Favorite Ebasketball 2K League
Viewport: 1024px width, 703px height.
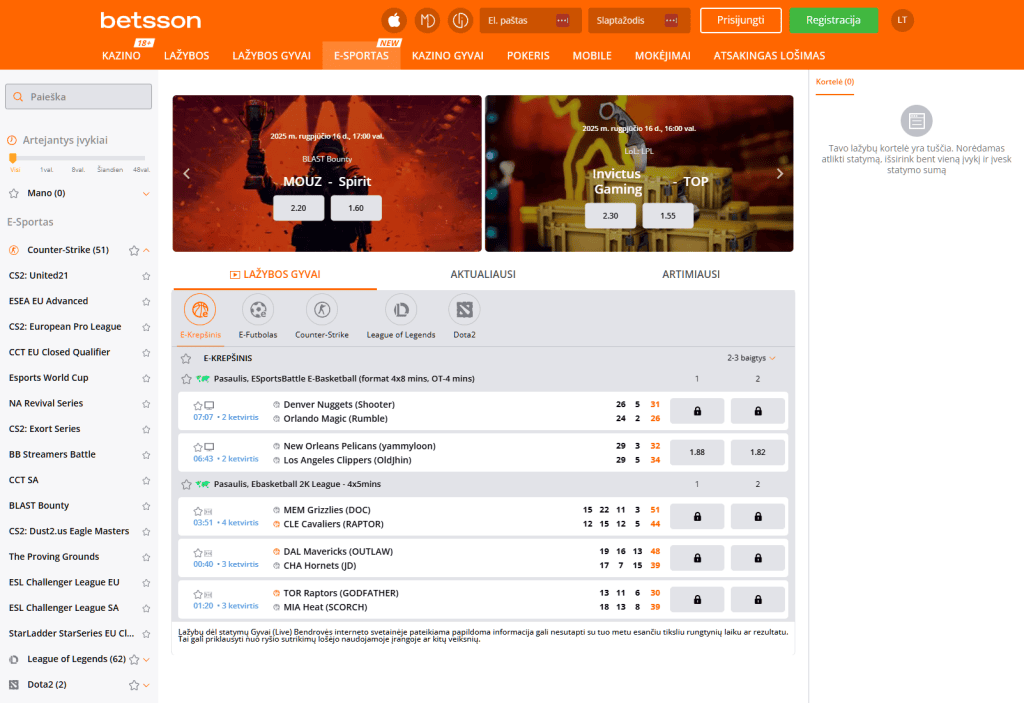coord(186,484)
